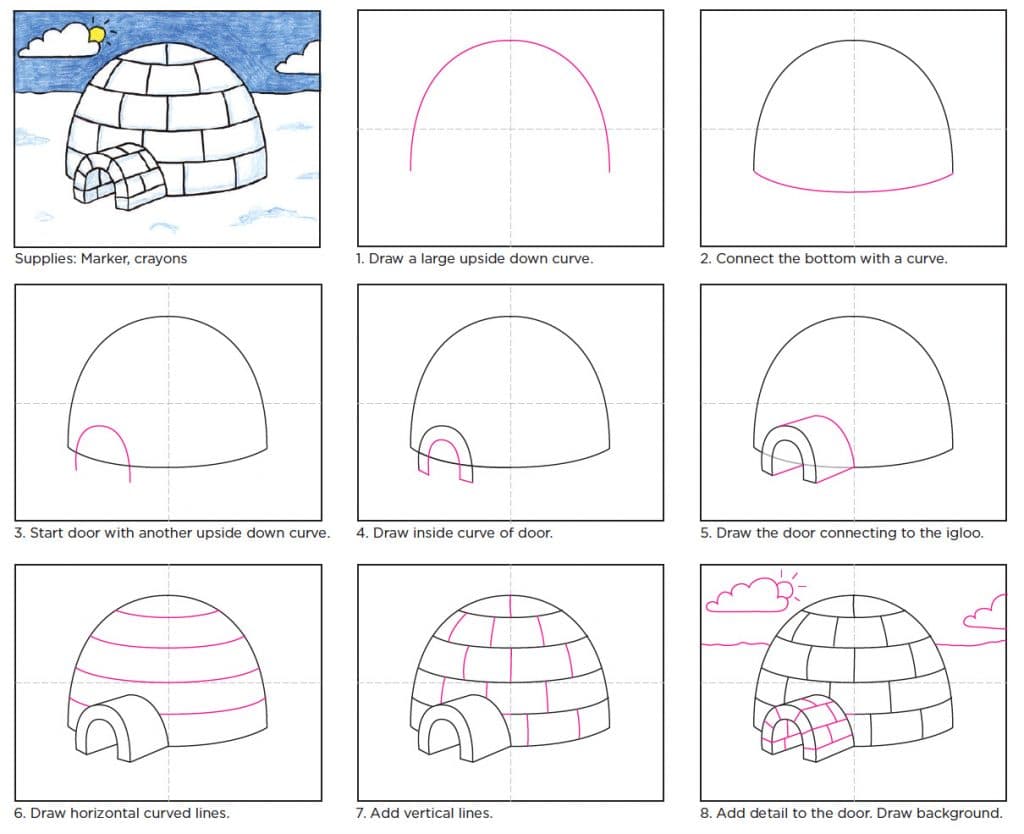
Task: Select the step 1 upside down curve panel
Action: click(511, 128)
